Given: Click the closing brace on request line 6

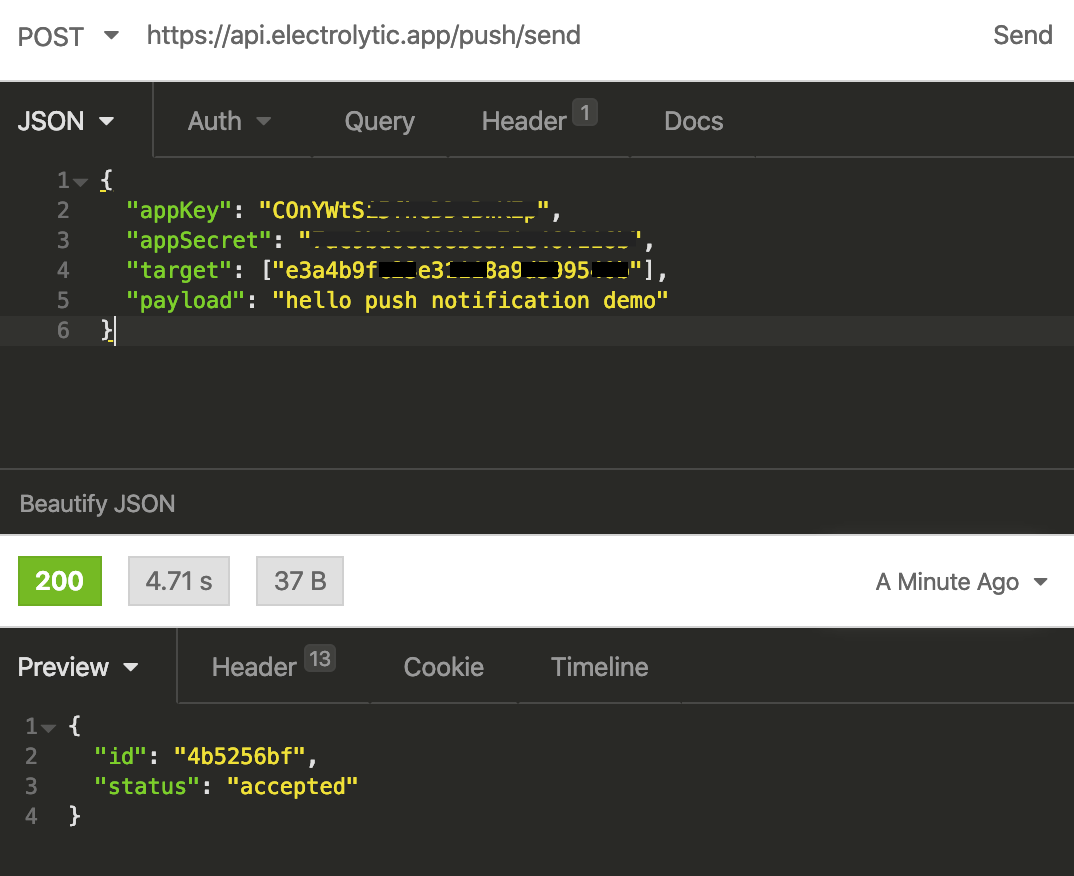Looking at the screenshot, I should 106,330.
